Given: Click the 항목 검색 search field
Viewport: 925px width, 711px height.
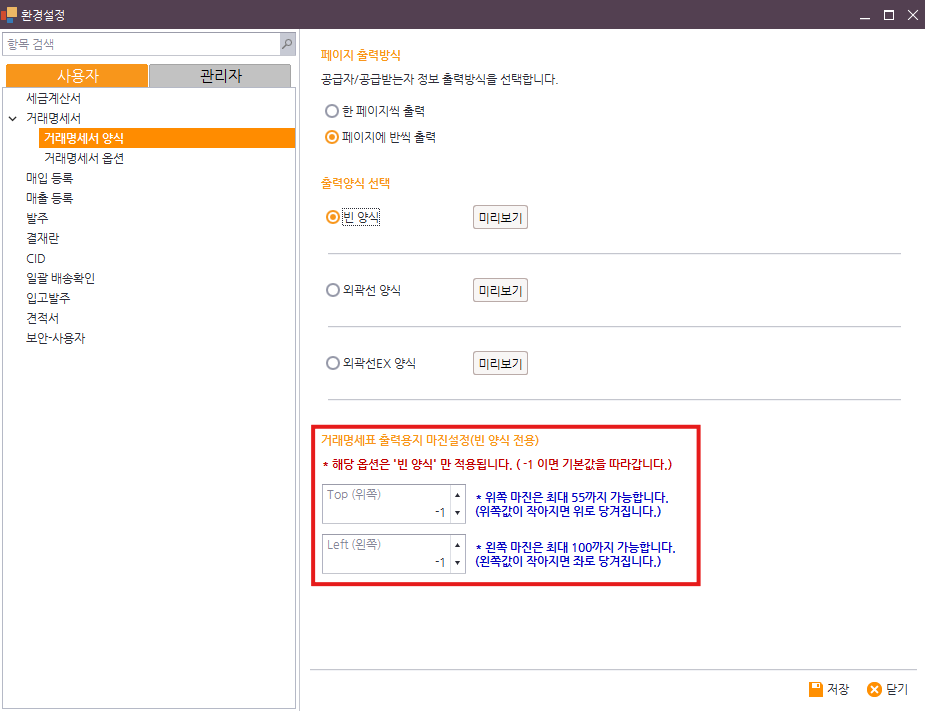Looking at the screenshot, I should pyautogui.click(x=140, y=44).
